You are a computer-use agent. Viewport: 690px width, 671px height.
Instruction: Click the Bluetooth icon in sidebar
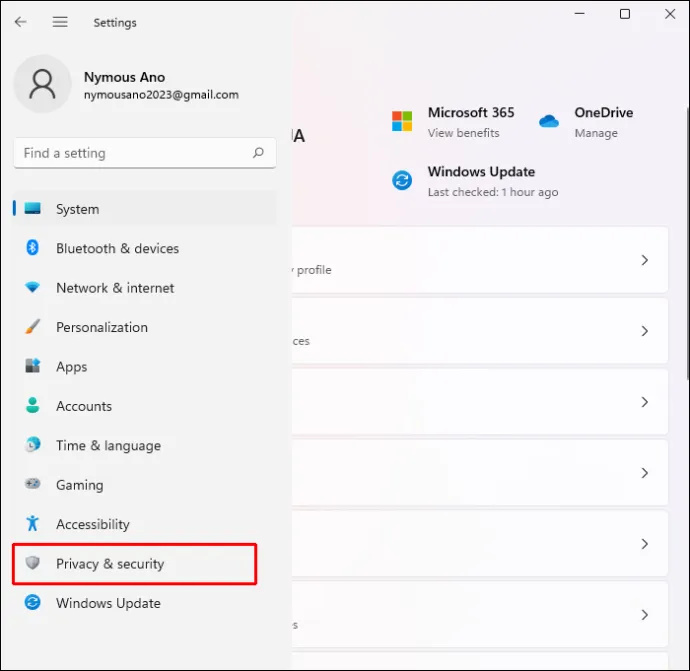click(33, 248)
